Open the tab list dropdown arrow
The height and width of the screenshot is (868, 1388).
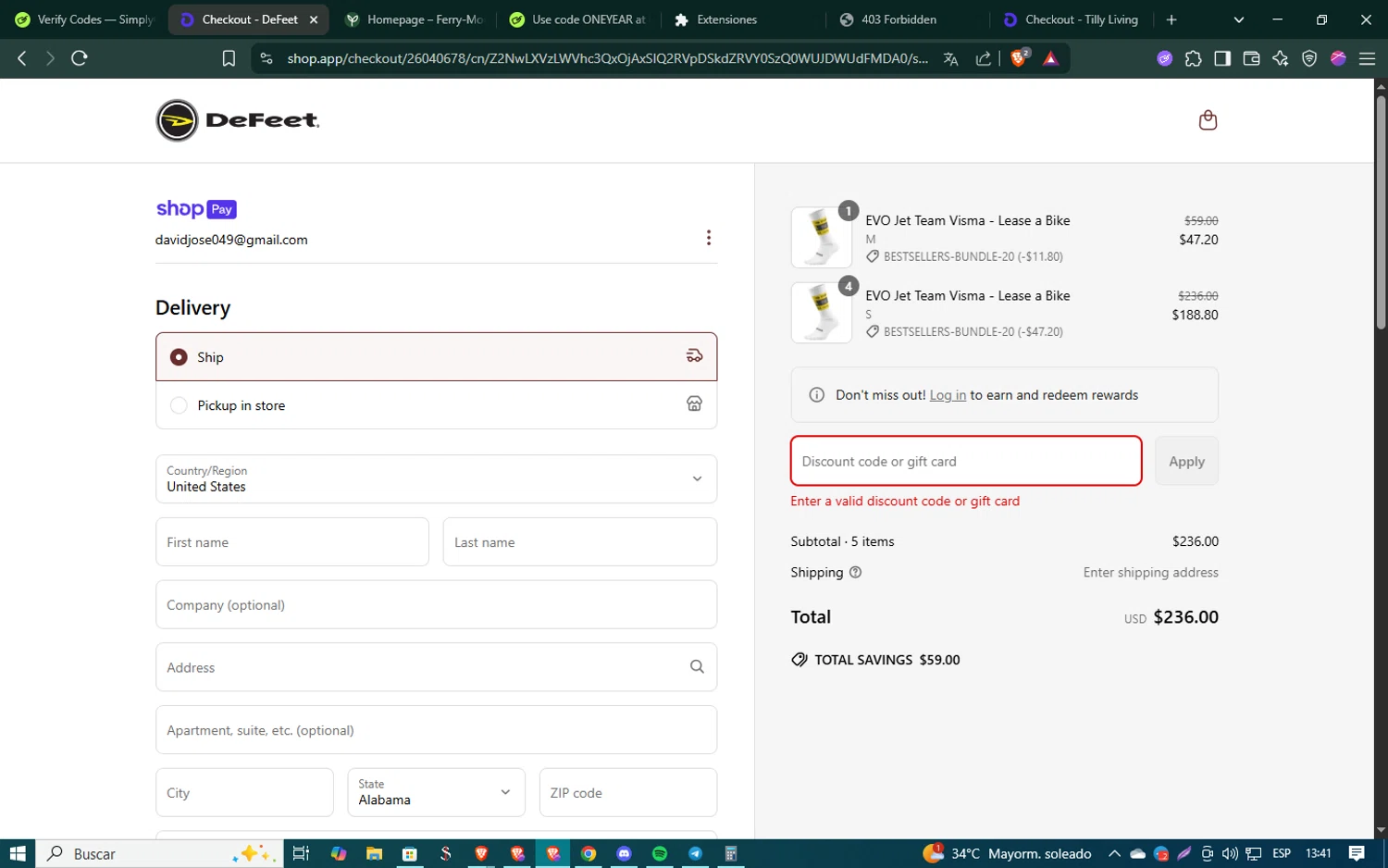tap(1239, 19)
